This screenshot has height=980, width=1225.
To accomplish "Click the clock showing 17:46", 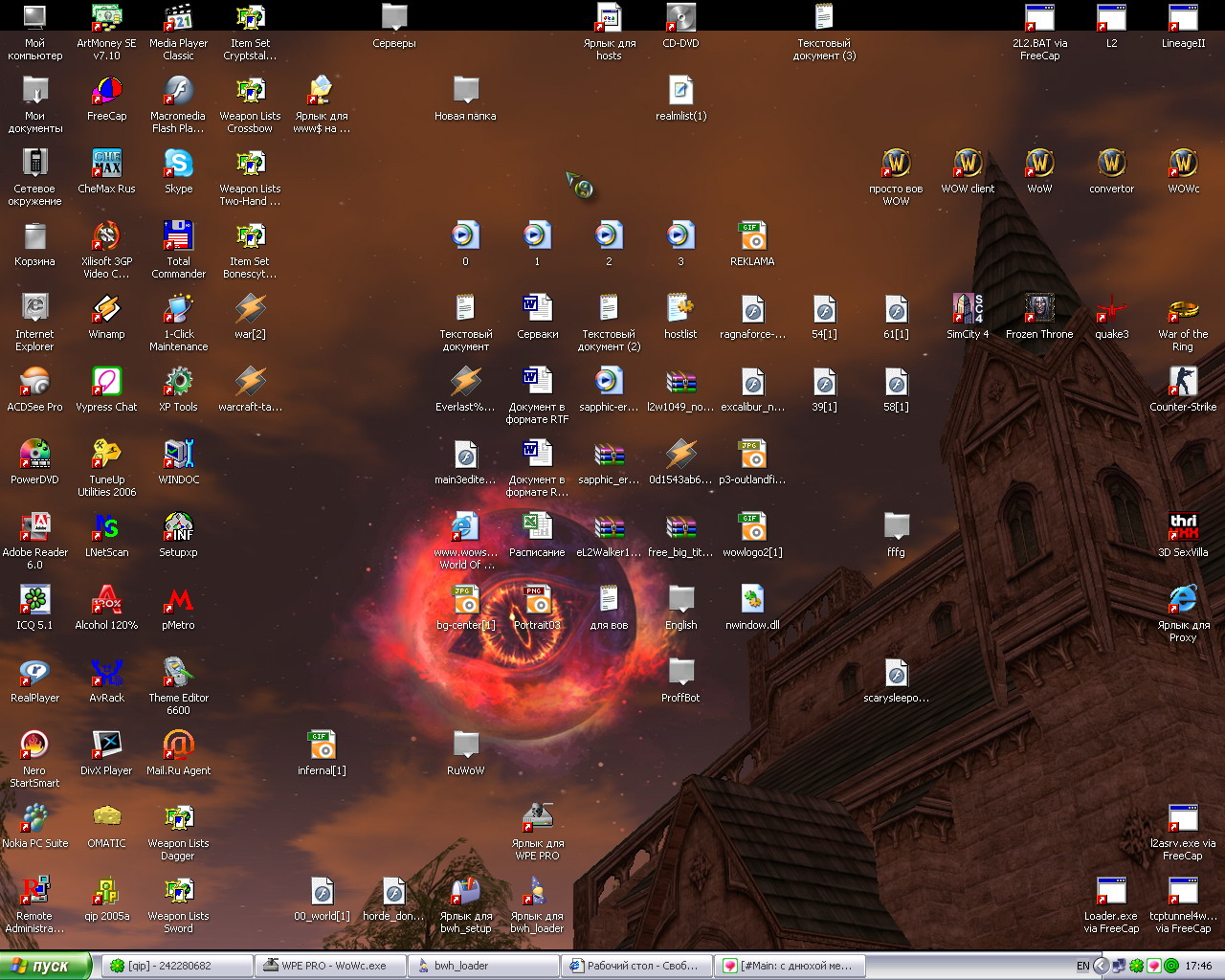I will point(1198,967).
